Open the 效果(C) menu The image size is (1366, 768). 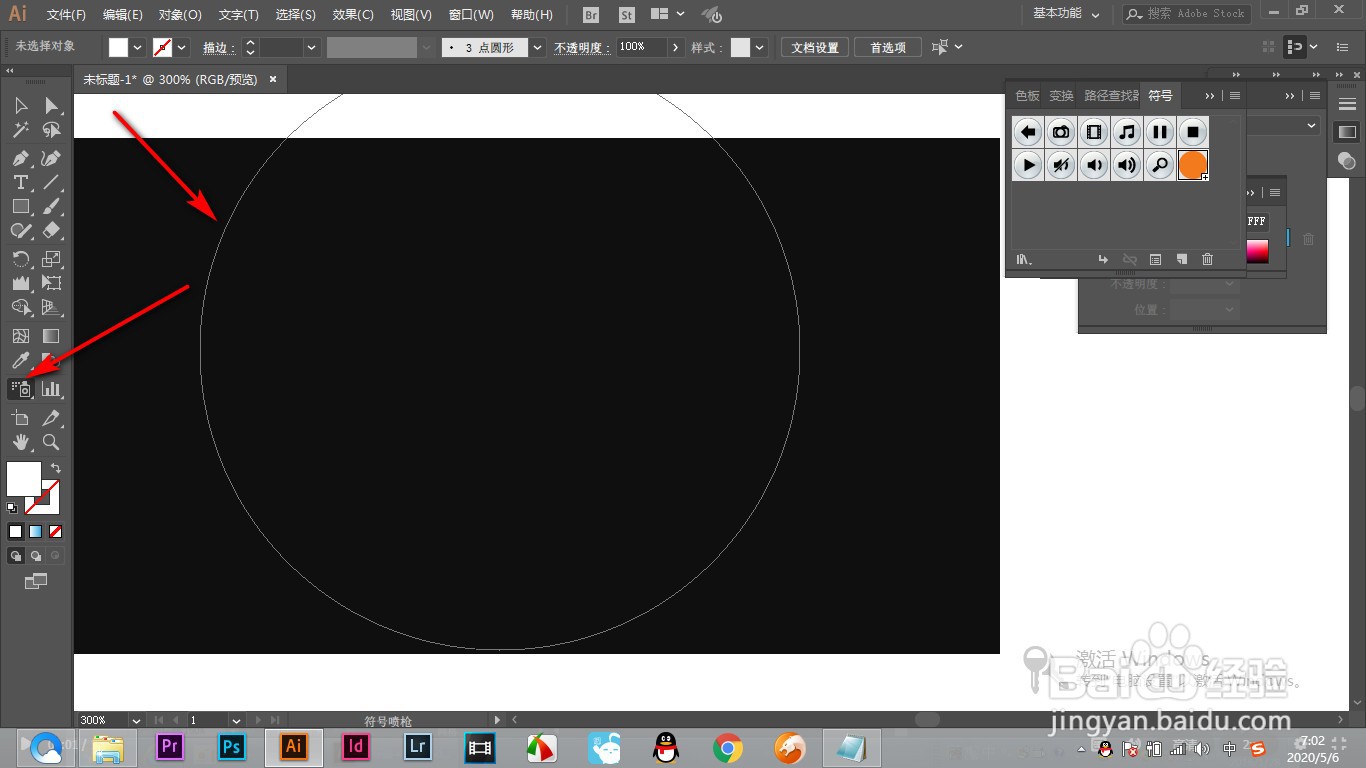tap(353, 15)
